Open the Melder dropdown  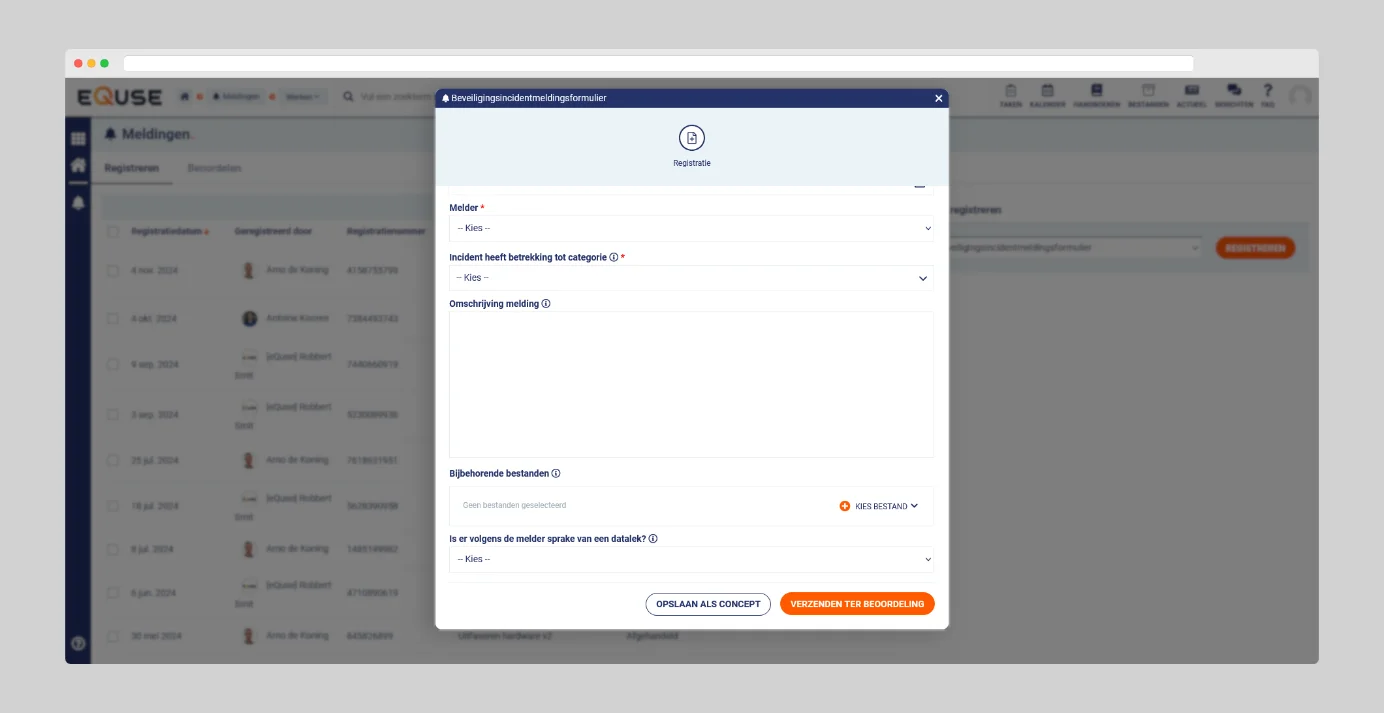coord(691,229)
